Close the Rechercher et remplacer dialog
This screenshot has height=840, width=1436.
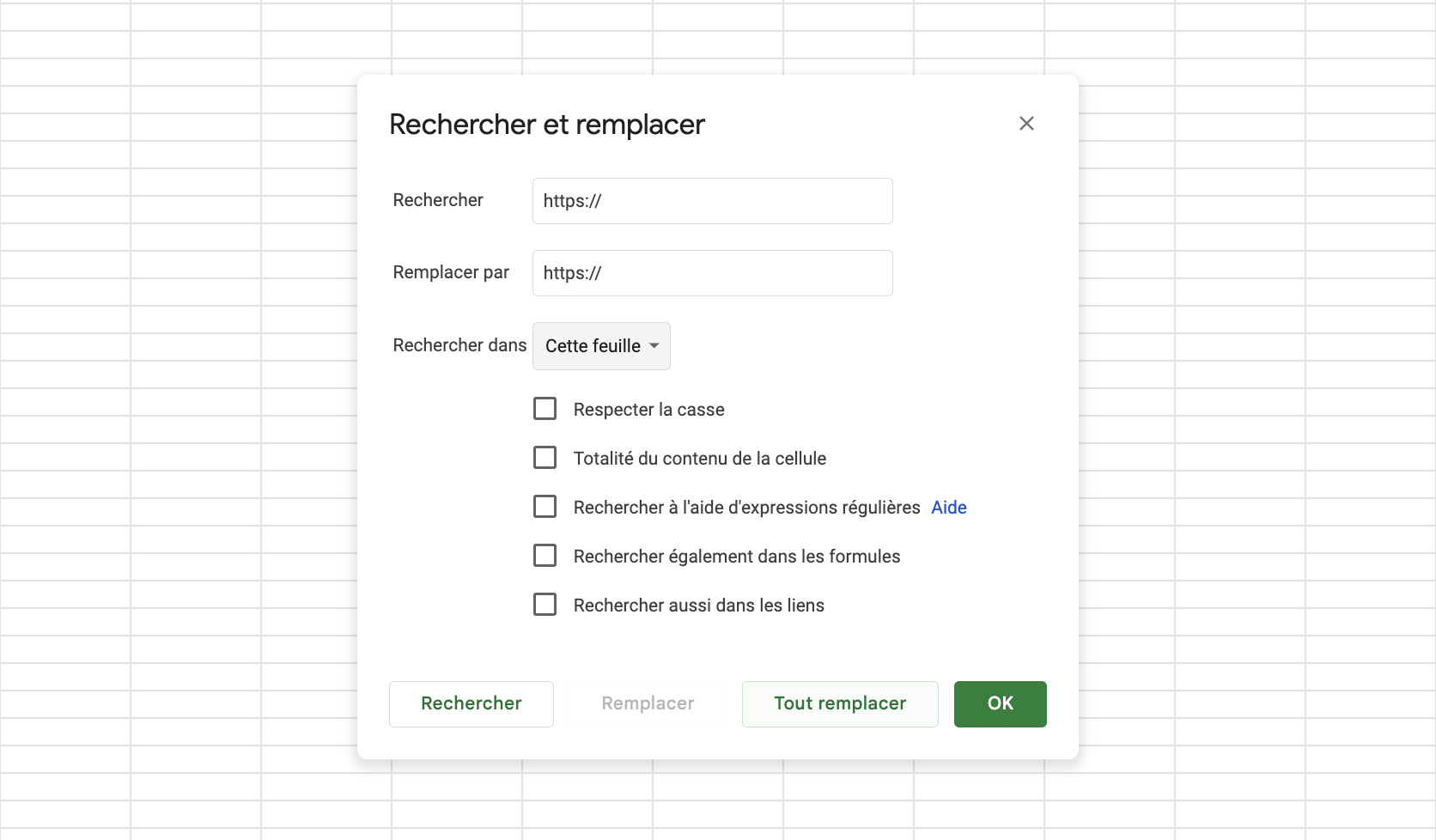pyautogui.click(x=1026, y=124)
